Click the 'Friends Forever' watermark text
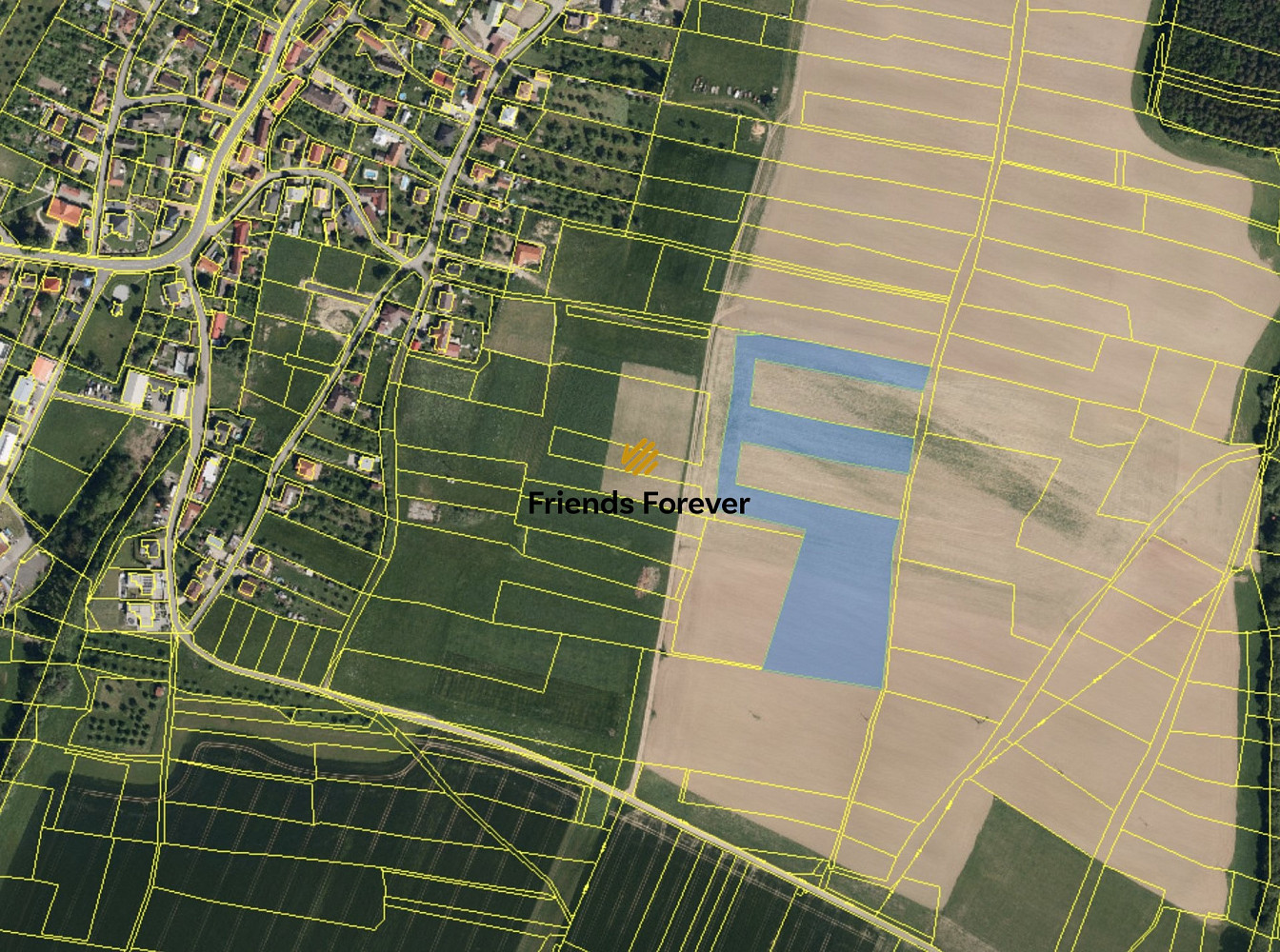Screen dimensions: 1280x952 [x=639, y=503]
